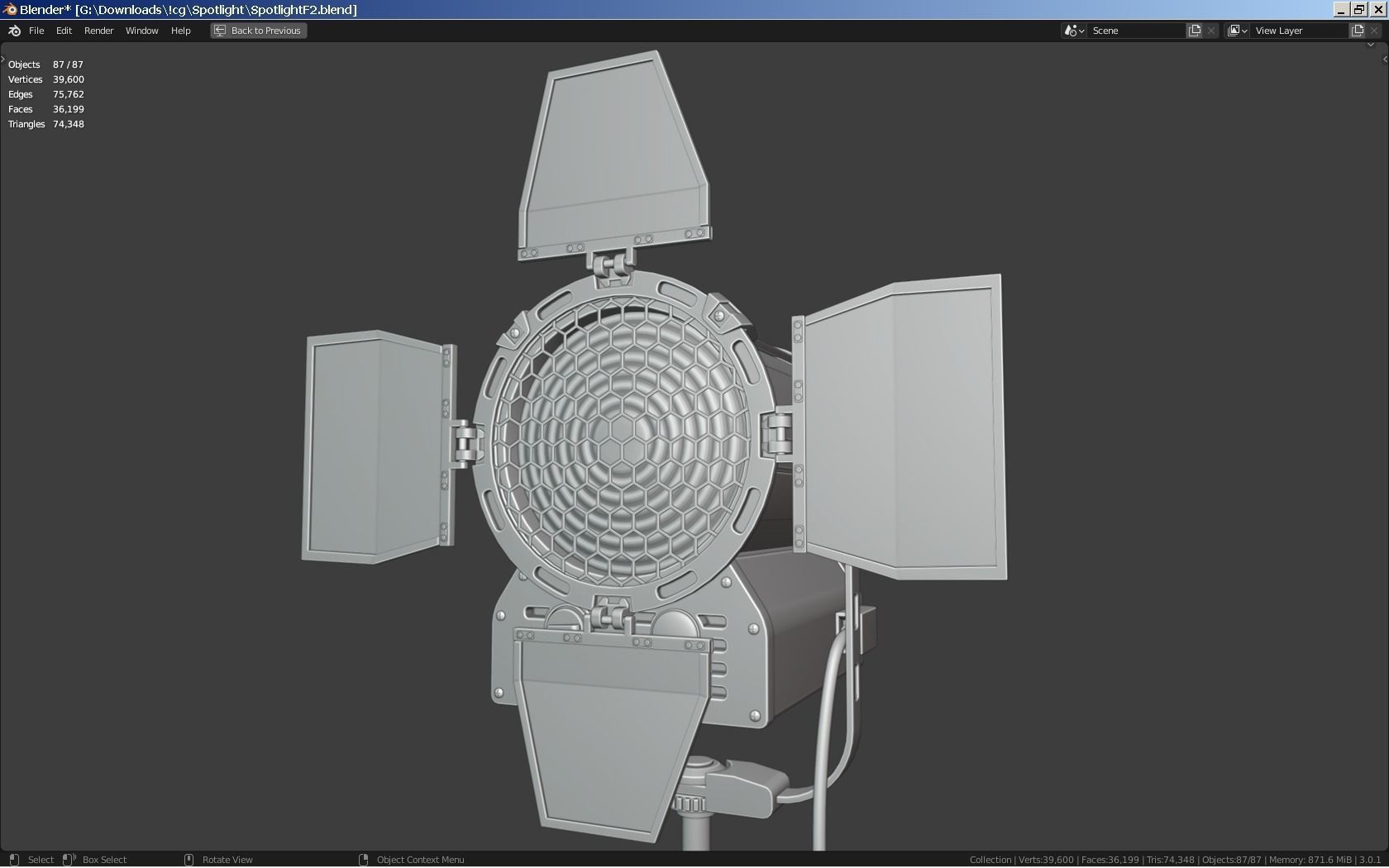This screenshot has height=868, width=1389.
Task: Minimize the Blender window
Action: click(1341, 10)
